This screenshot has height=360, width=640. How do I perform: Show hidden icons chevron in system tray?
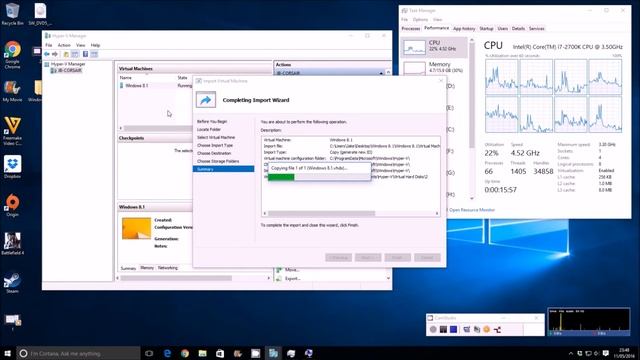(x=571, y=353)
